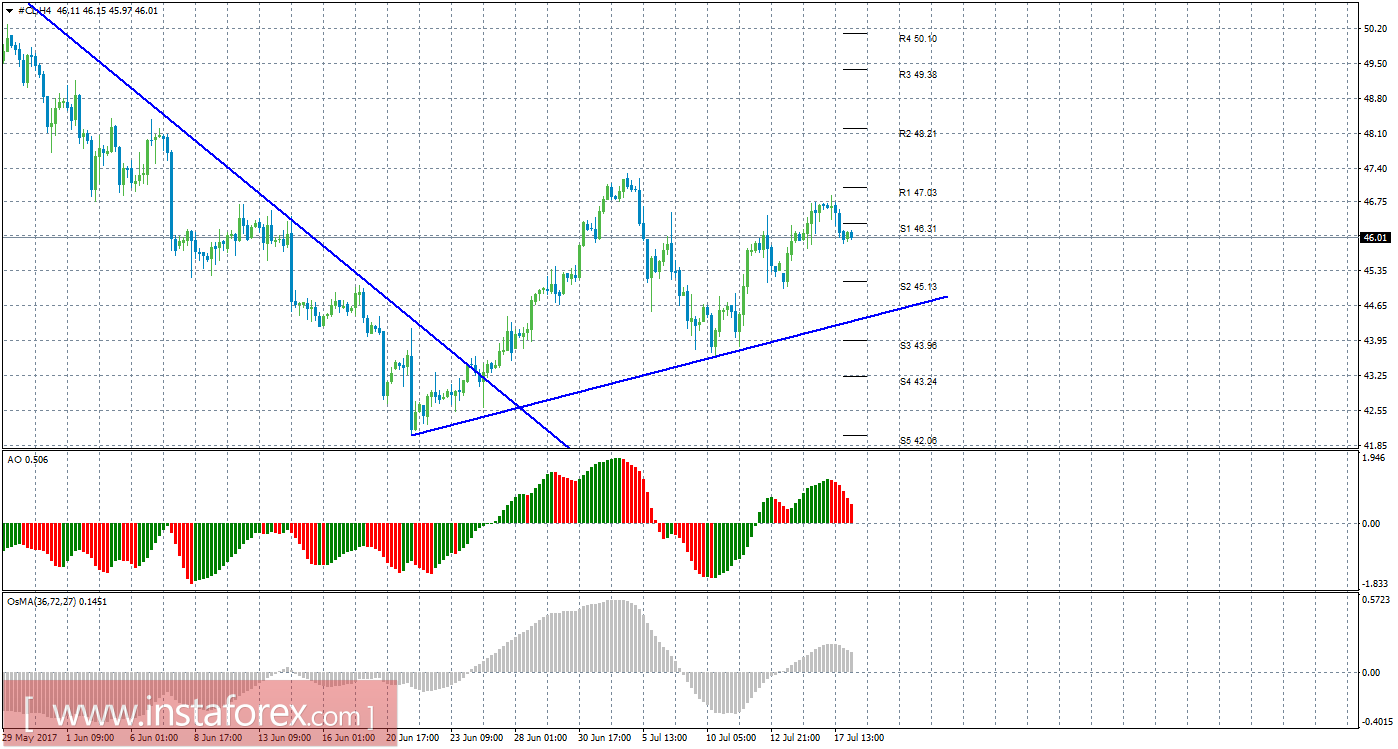Click the 12 Jul 21:00 time label
1398x749 pixels.
point(794,739)
